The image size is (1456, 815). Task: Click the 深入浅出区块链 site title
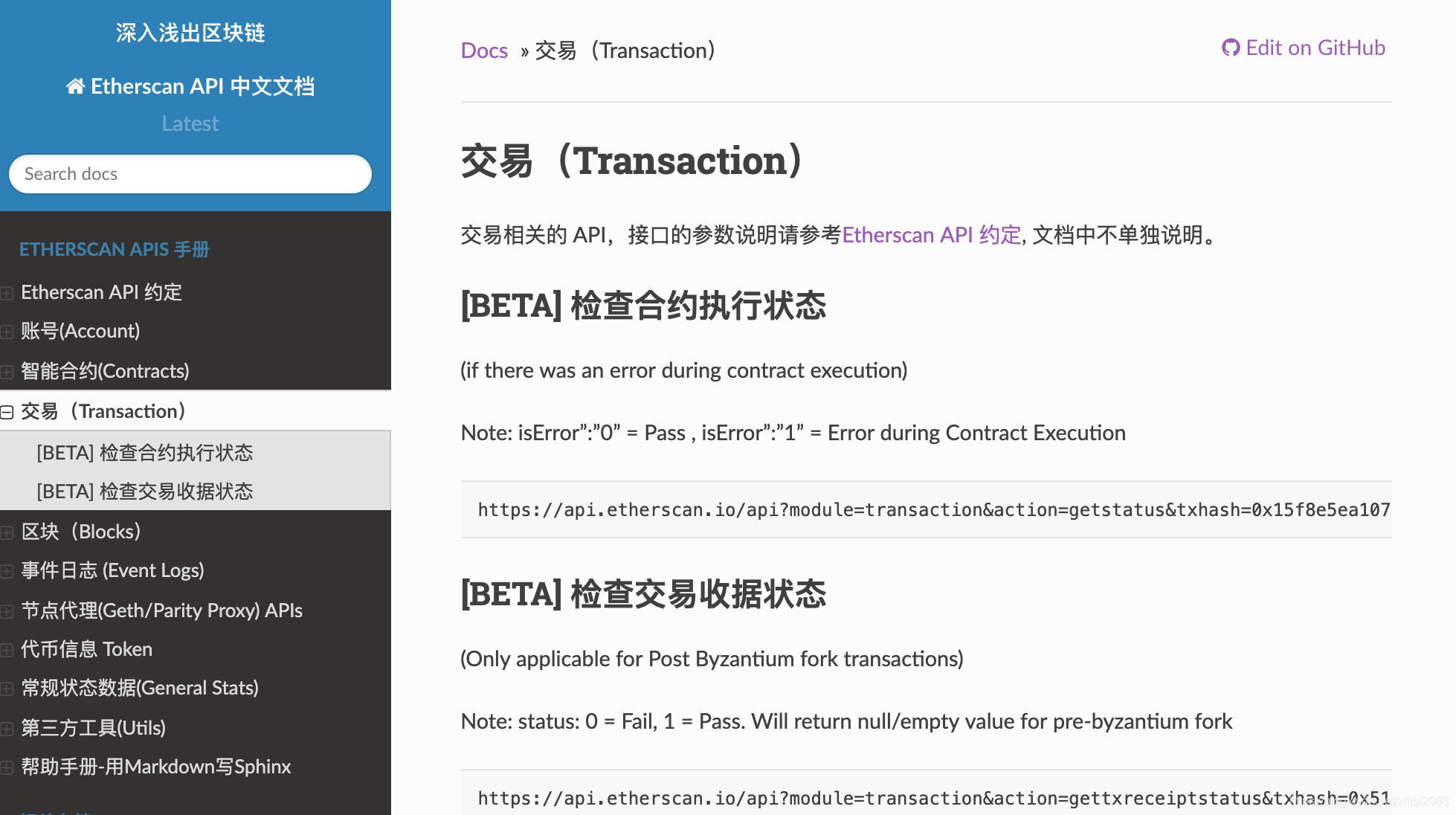pyautogui.click(x=190, y=33)
